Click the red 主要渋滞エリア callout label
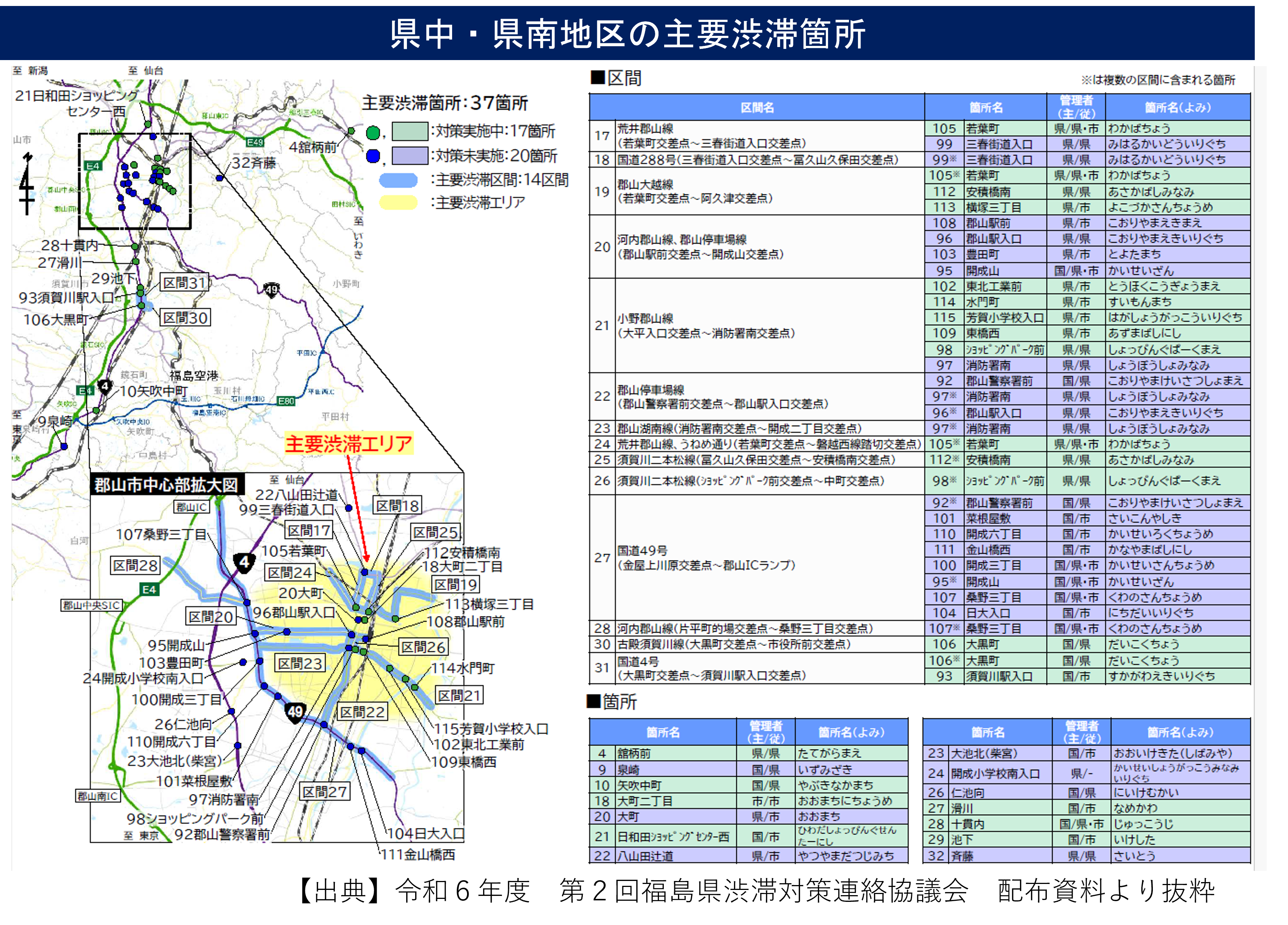This screenshot has height=925, width=1288. 349,443
